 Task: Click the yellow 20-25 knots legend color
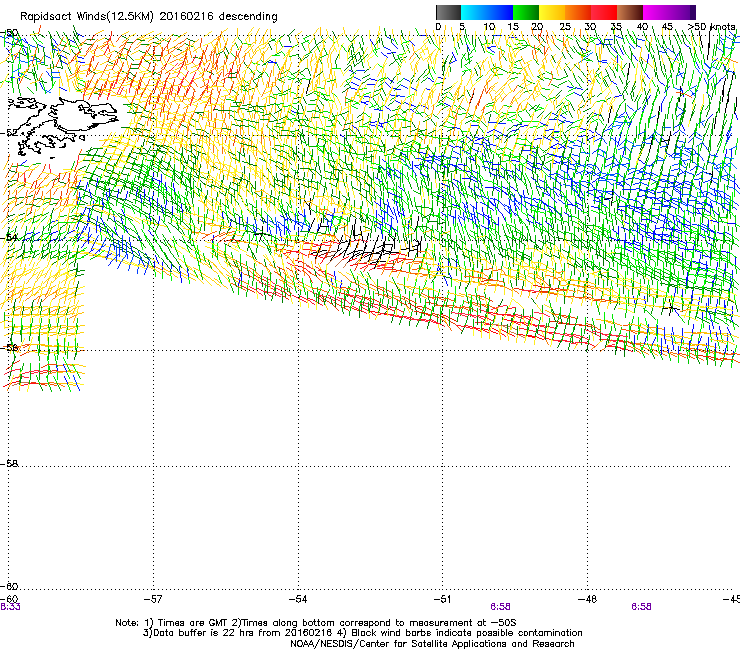552,12
